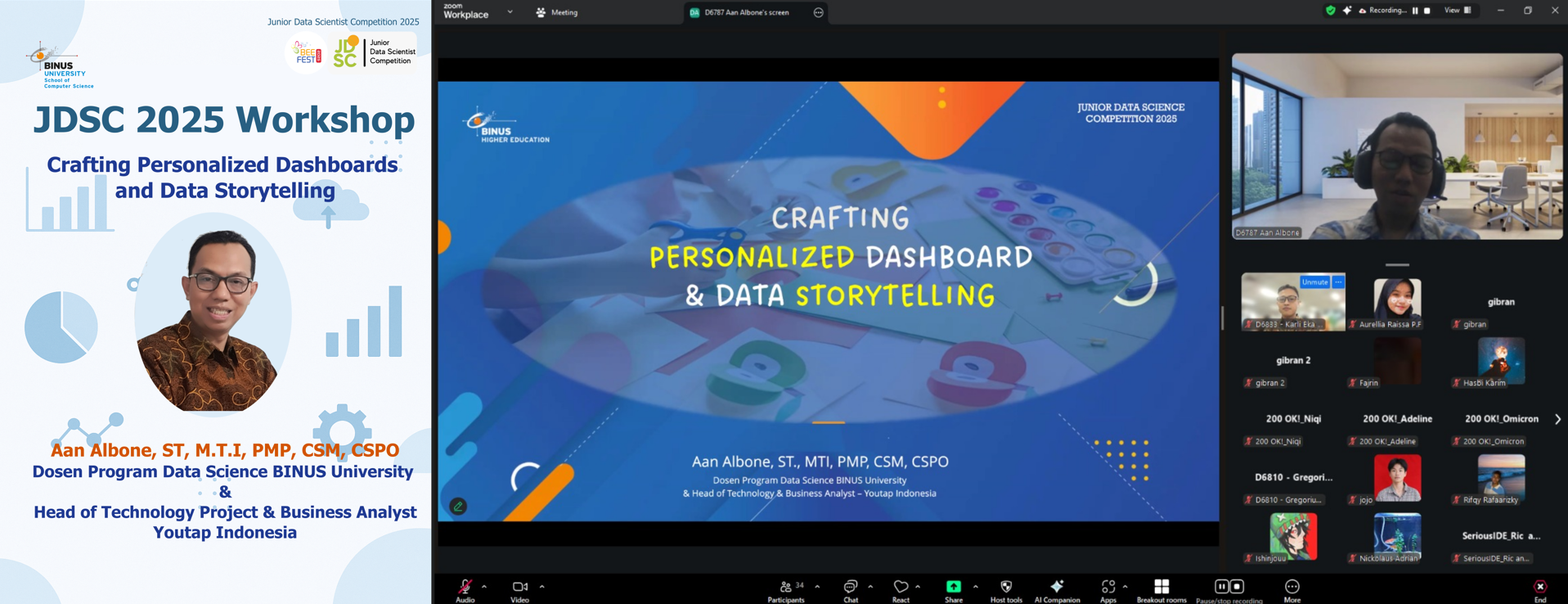Expand the audio options arrow
Viewport: 1568px width, 604px height.
tap(484, 586)
